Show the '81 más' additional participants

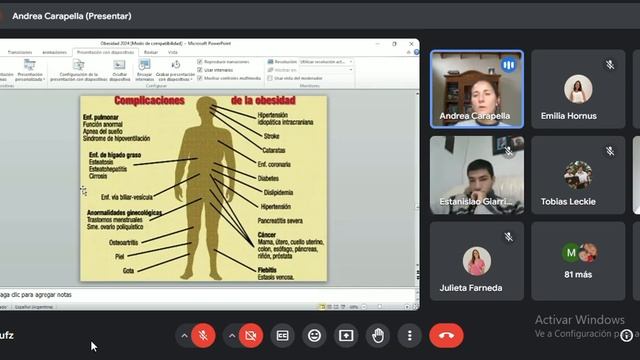coord(578,261)
